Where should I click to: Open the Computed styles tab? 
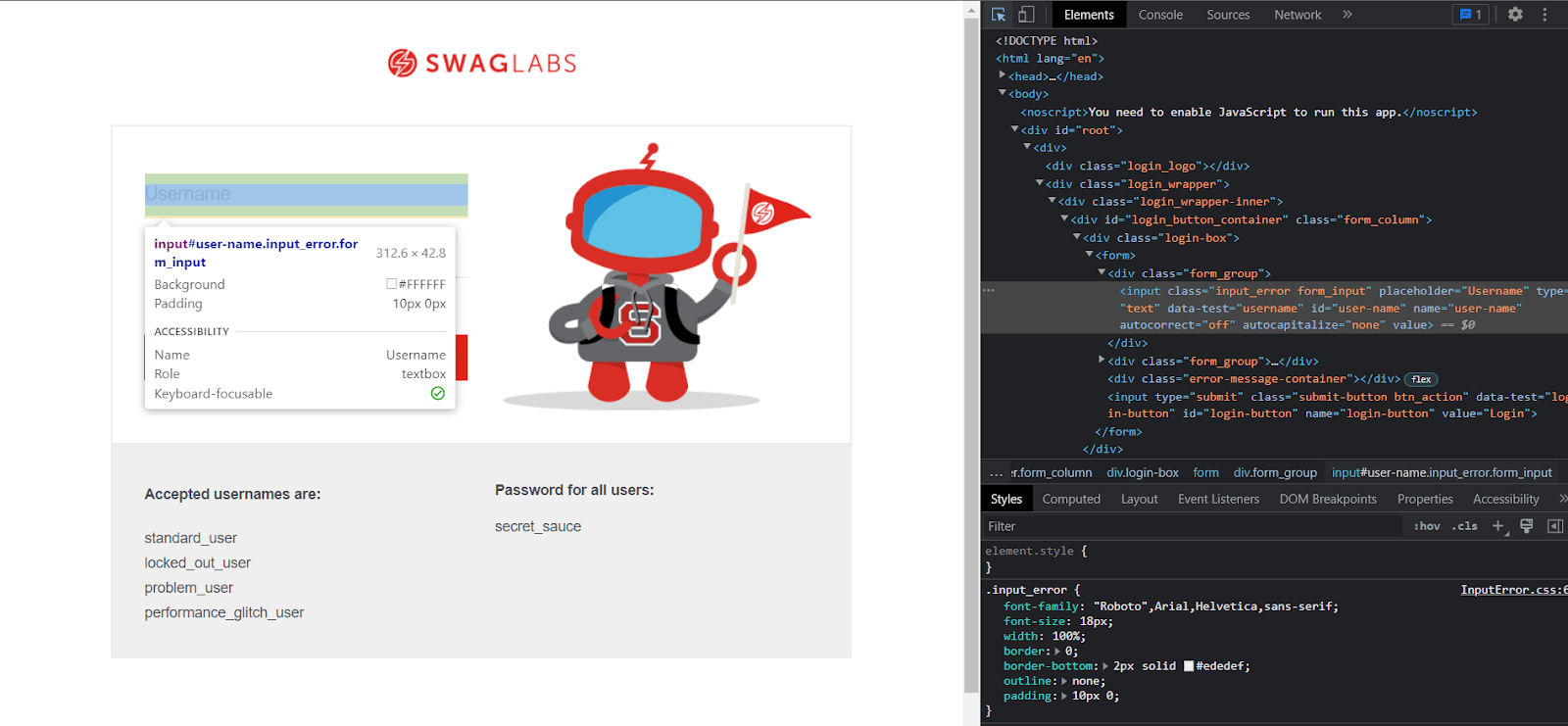pos(1071,499)
